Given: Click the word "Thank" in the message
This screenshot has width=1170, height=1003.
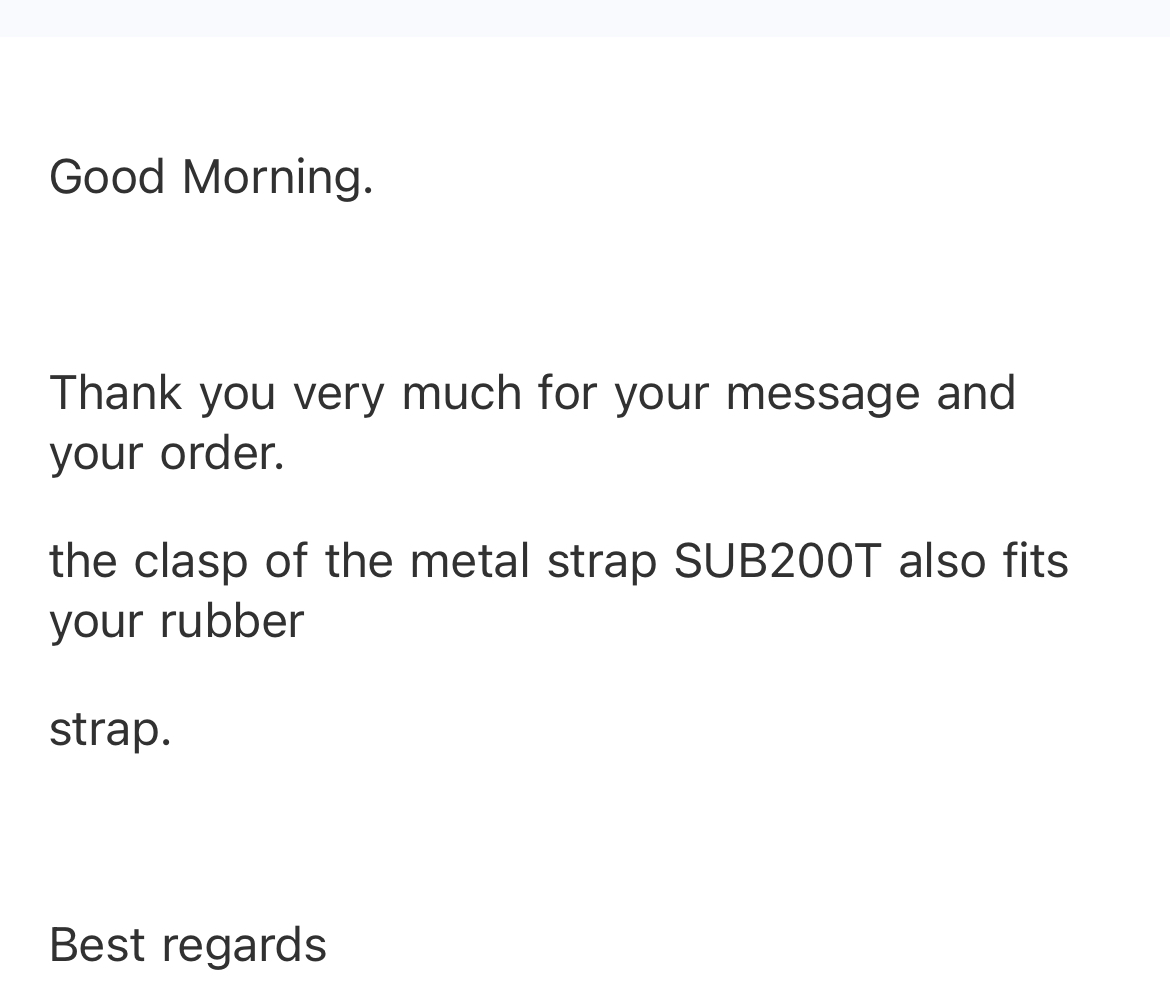Looking at the screenshot, I should pos(115,392).
